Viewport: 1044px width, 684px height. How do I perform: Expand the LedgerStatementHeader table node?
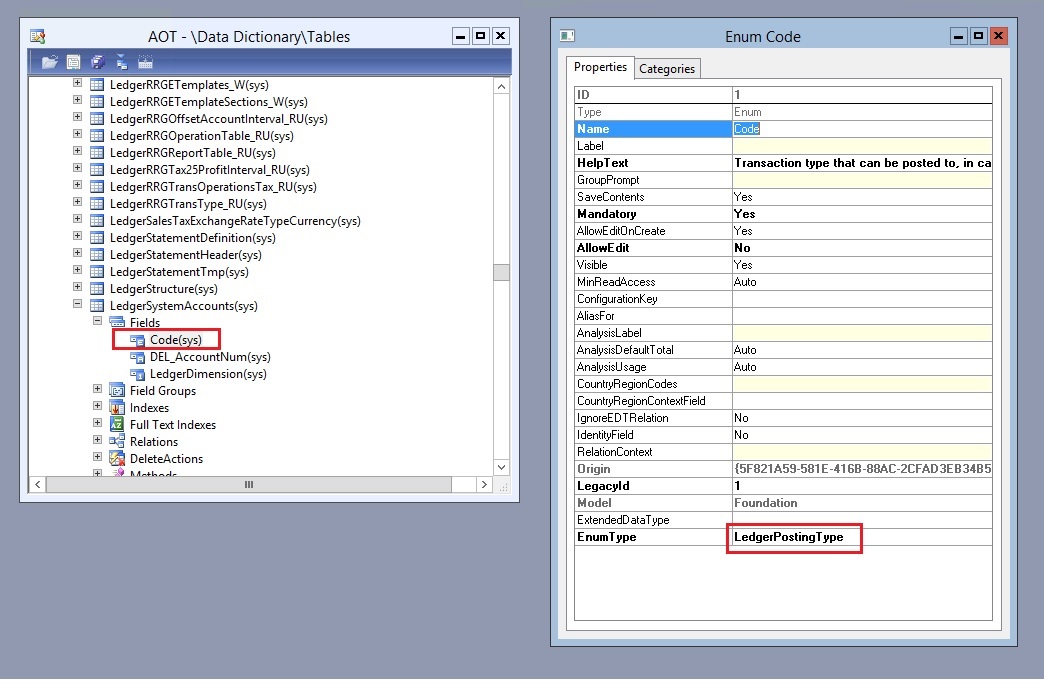[77, 255]
